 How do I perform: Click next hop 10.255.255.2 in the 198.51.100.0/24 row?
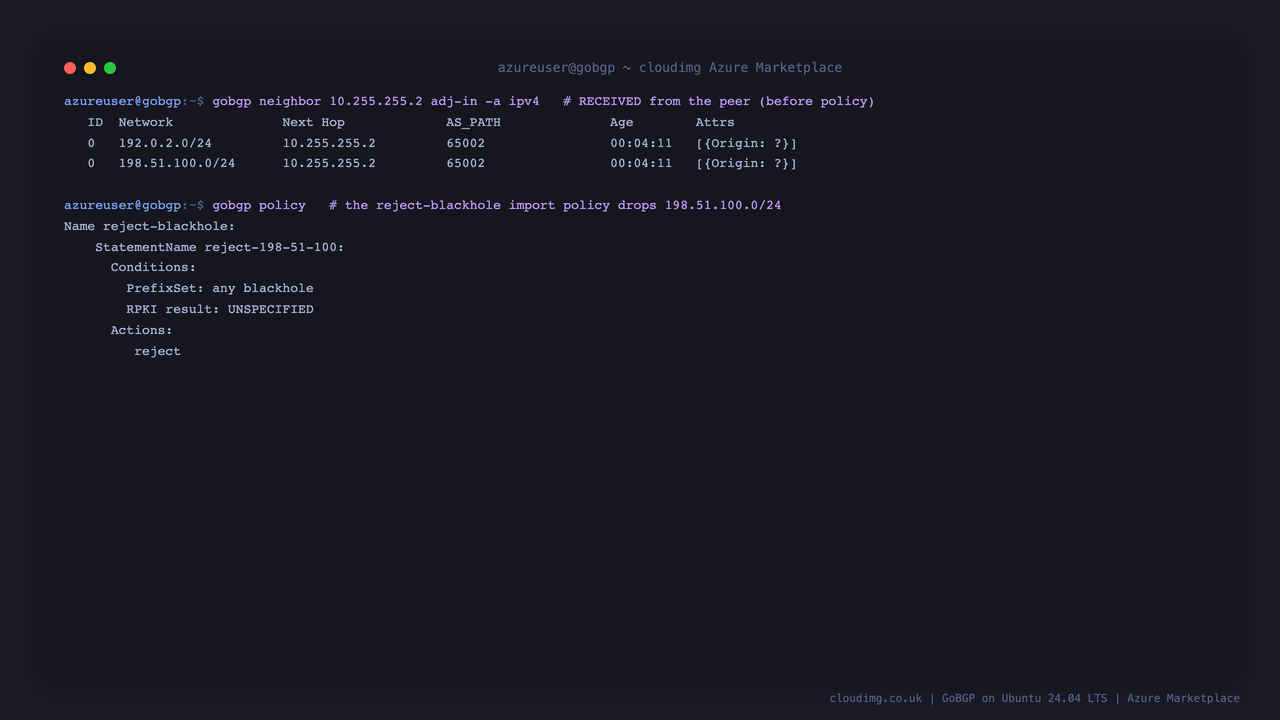329,163
